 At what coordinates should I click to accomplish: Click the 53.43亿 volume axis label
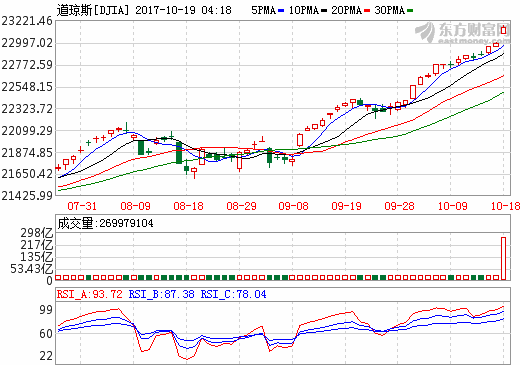[32, 269]
